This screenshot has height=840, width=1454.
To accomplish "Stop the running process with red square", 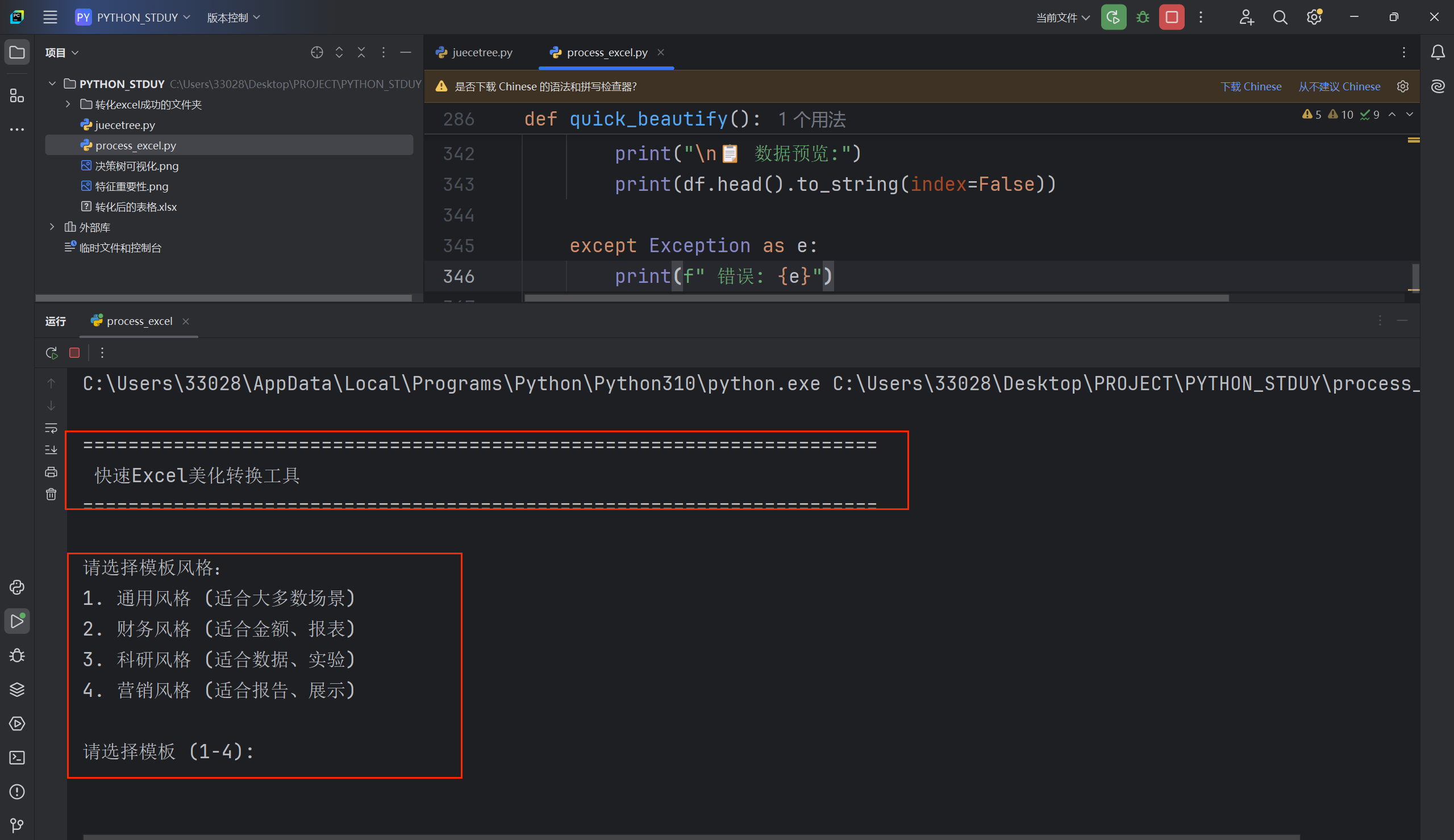I will click(1171, 17).
